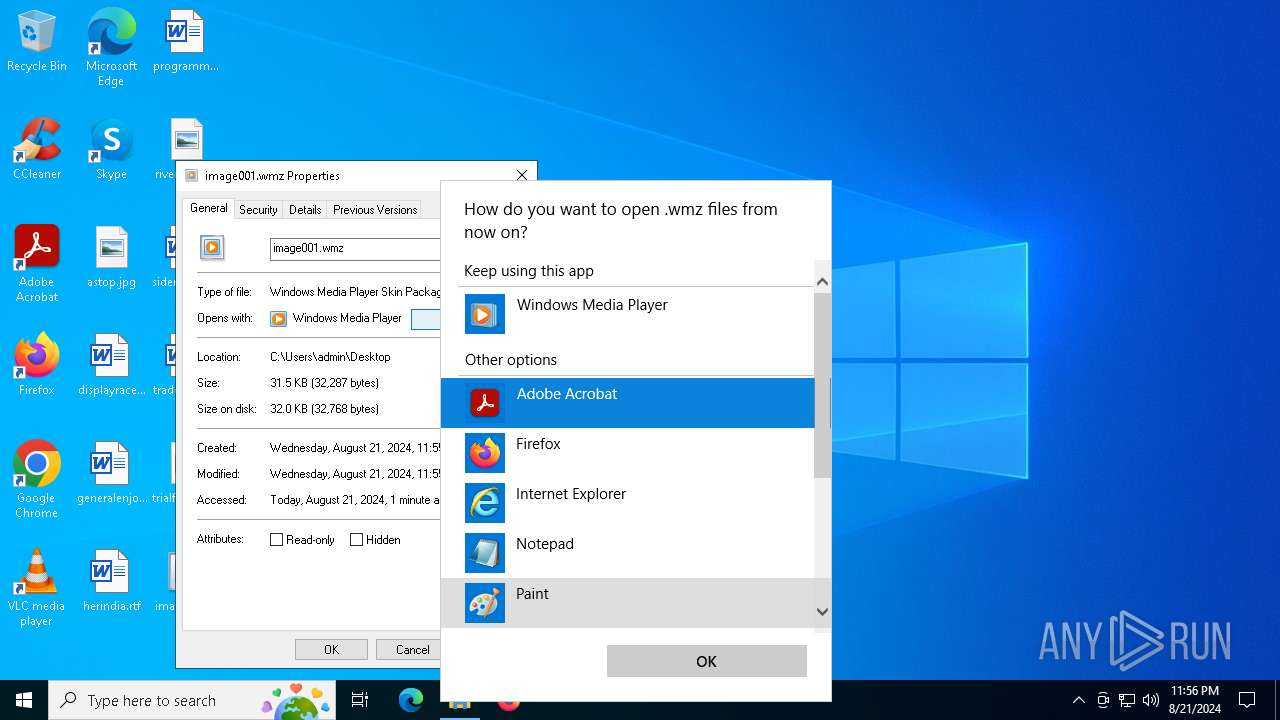Choose Paint from the app list

pyautogui.click(x=627, y=603)
